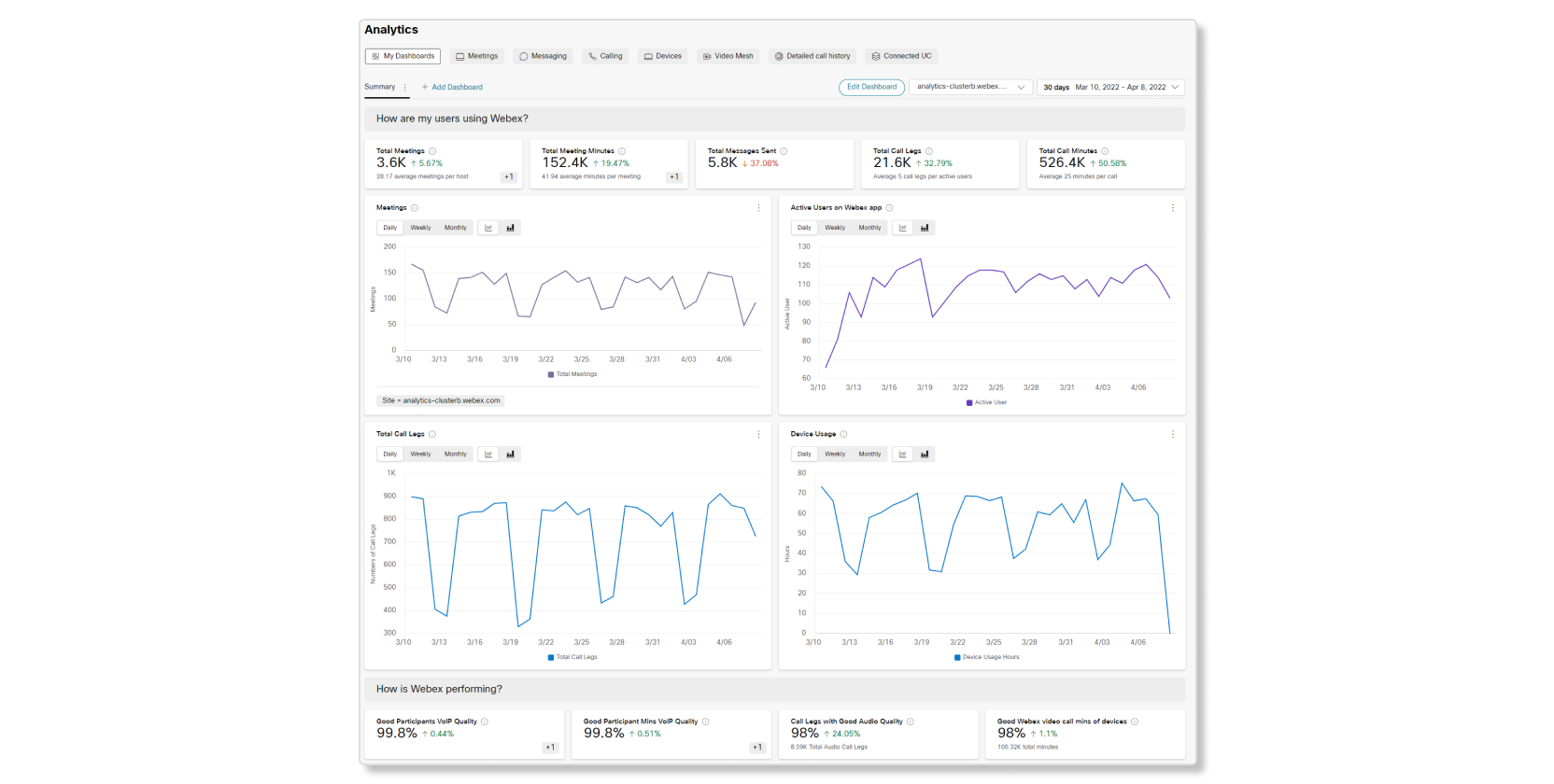Show info for Total Meetings card
This screenshot has width=1554, height=784.
coord(431,151)
